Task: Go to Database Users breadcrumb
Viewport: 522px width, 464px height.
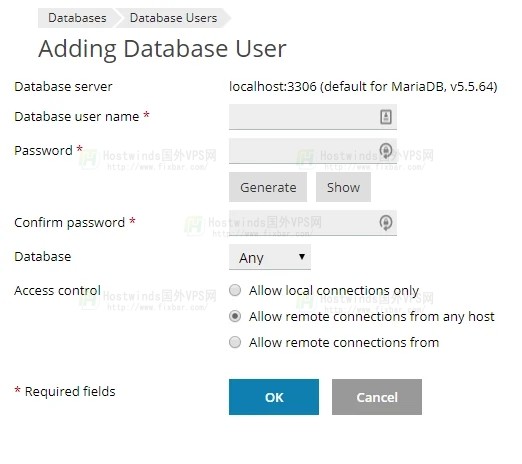Action: pos(173,18)
